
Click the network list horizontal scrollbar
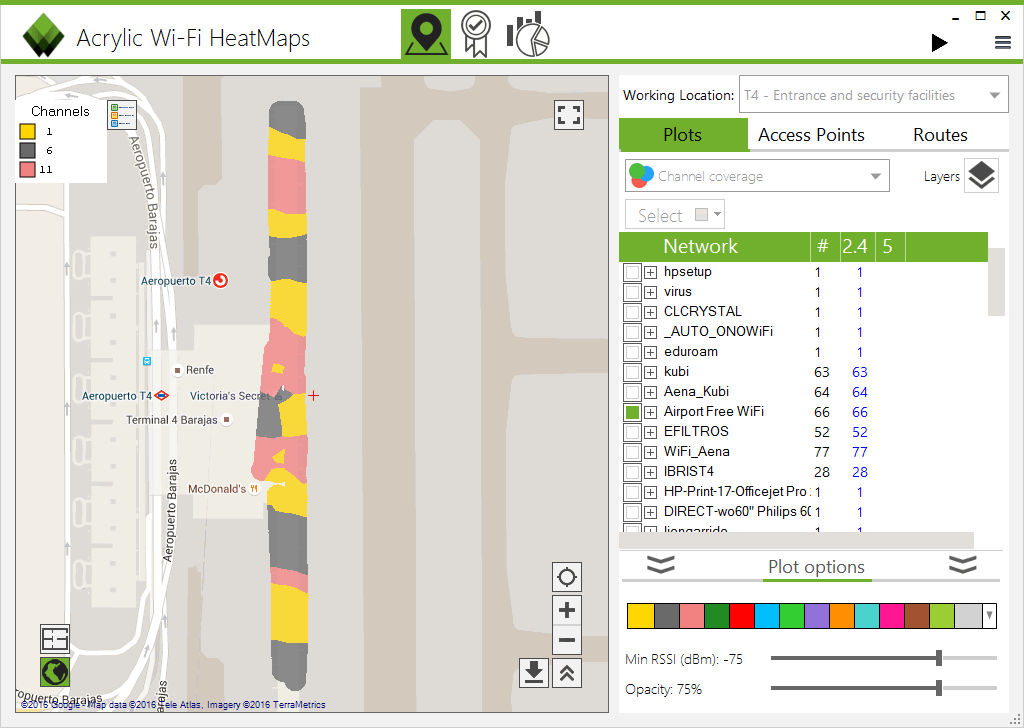(x=796, y=540)
